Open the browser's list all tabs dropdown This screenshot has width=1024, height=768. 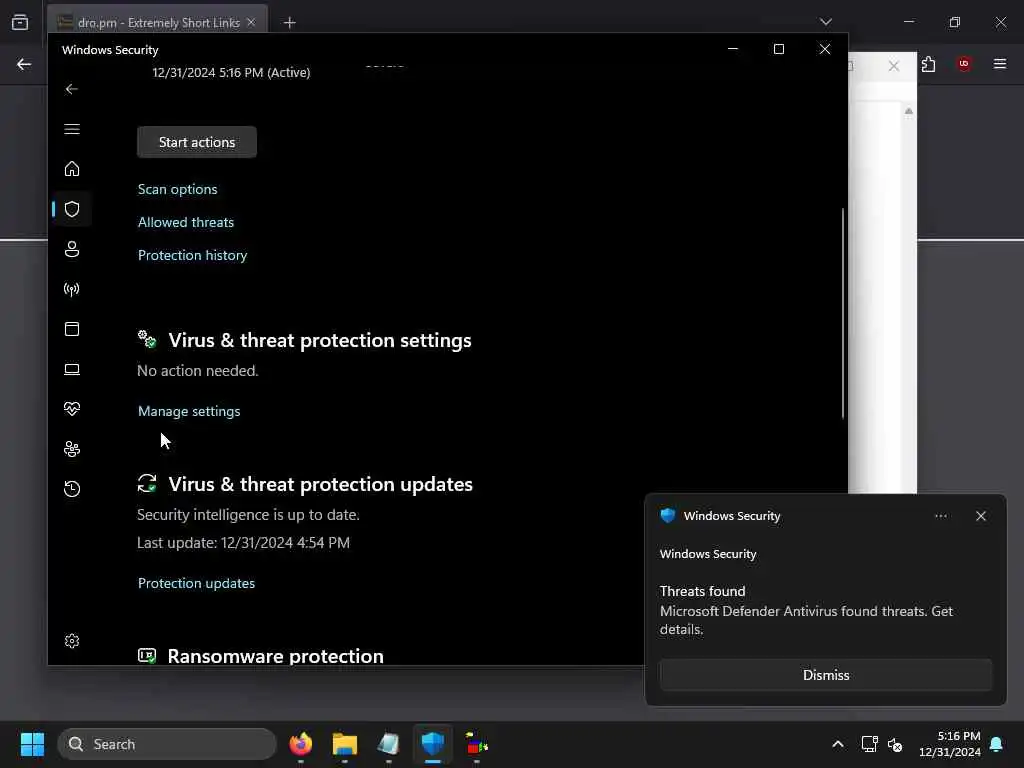coord(825,22)
